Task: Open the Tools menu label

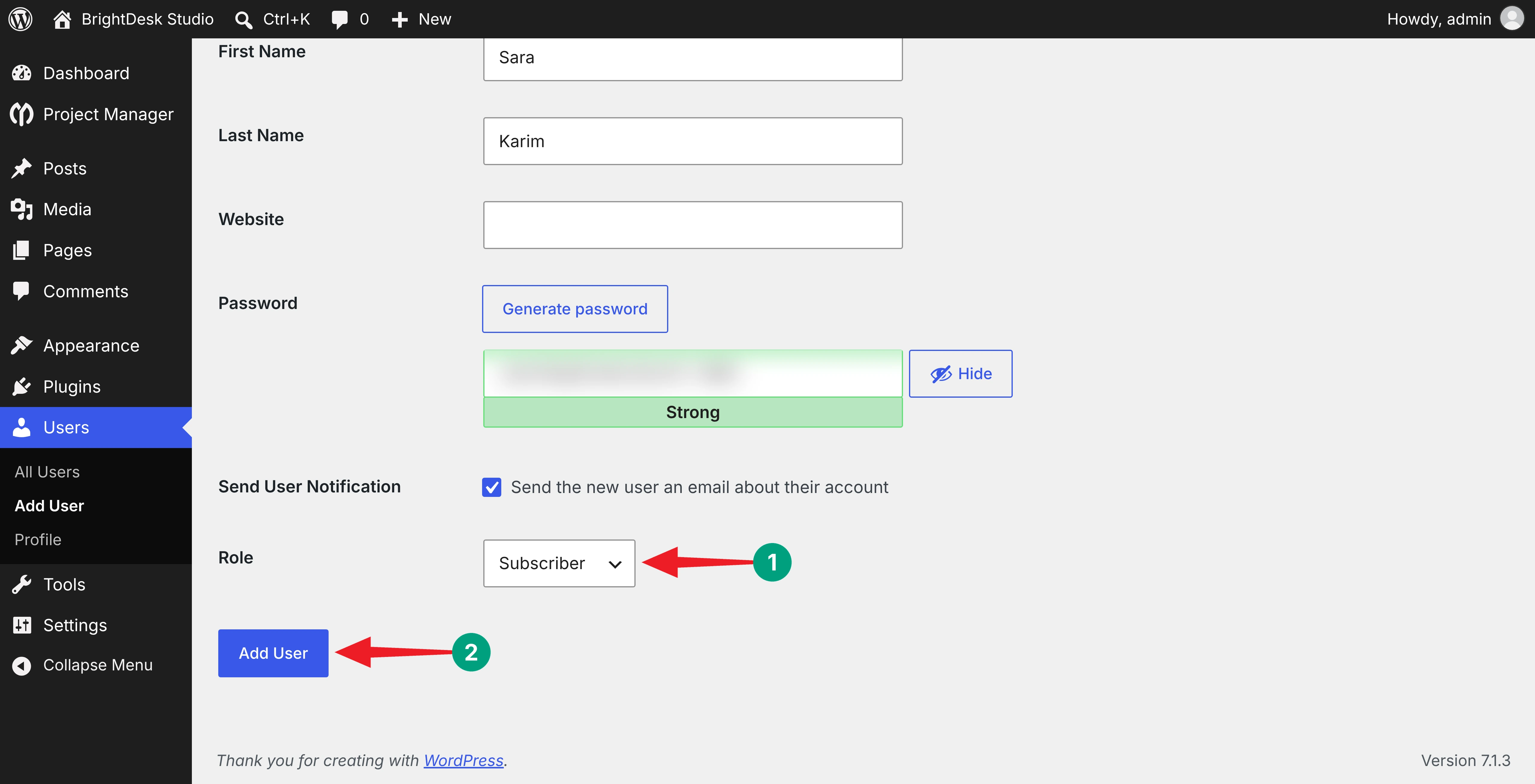Action: [x=64, y=584]
